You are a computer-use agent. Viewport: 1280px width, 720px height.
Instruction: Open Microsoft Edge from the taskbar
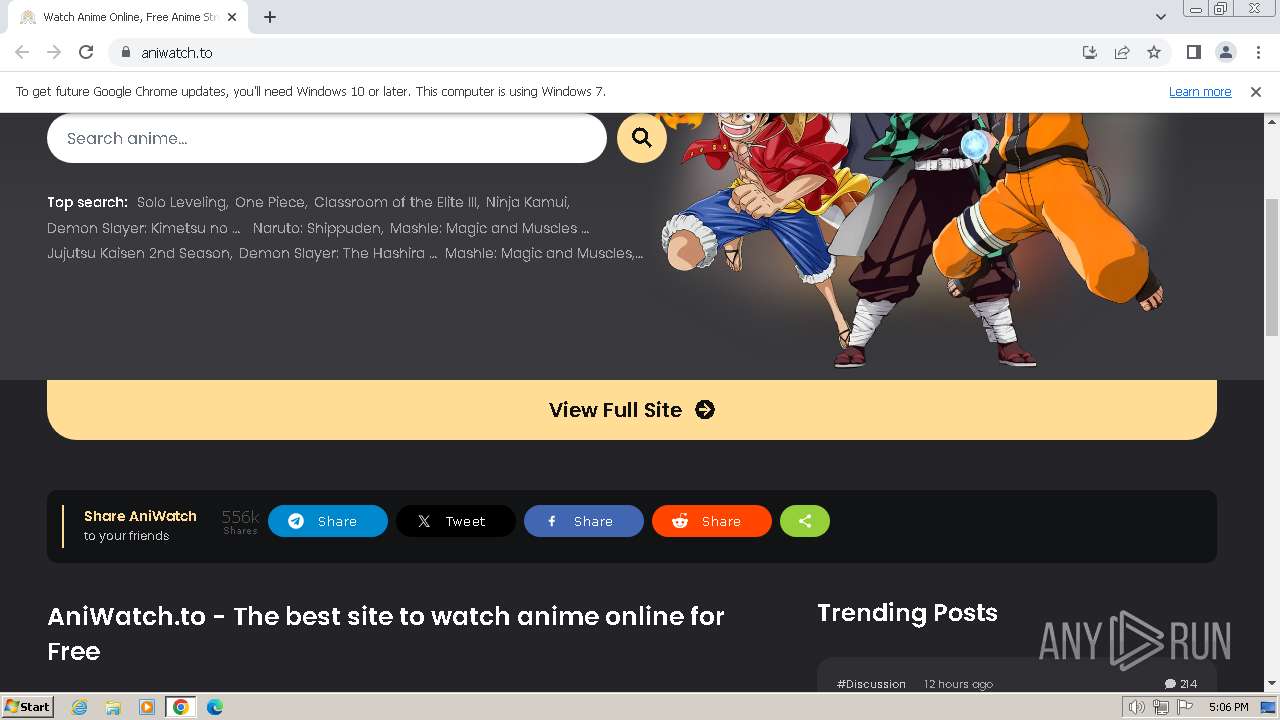tap(215, 707)
